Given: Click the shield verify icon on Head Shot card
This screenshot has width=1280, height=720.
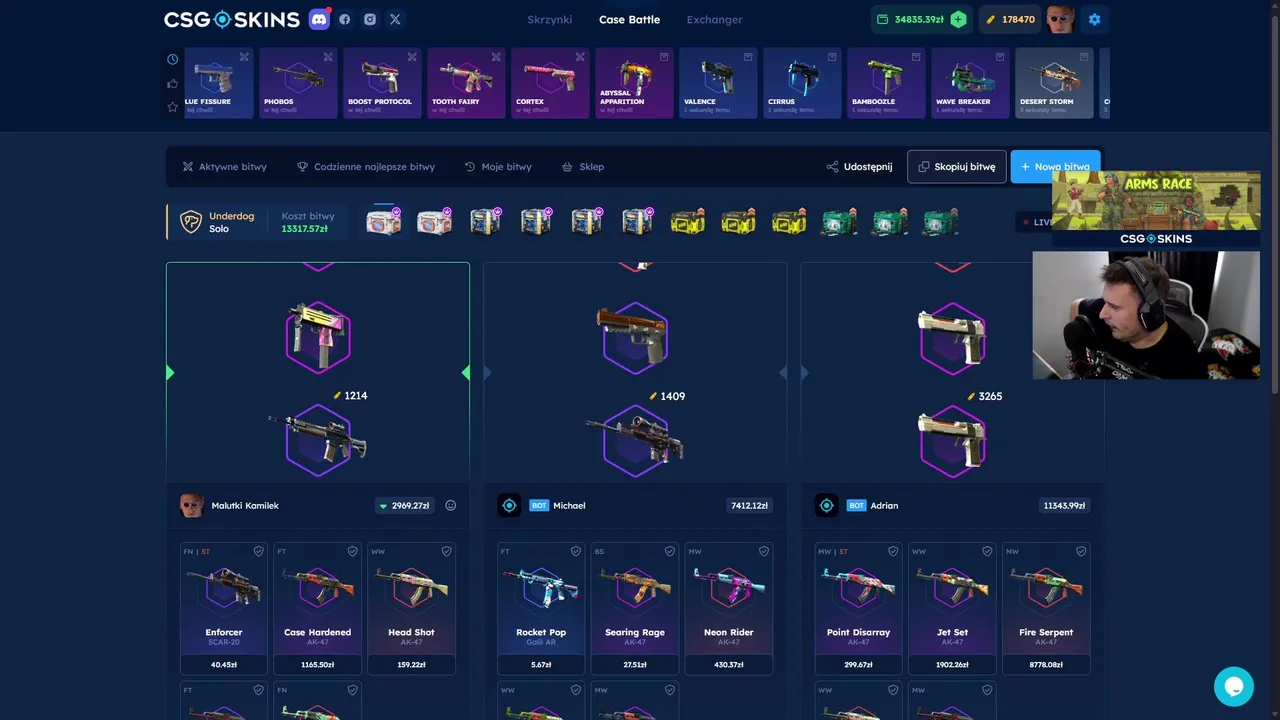Looking at the screenshot, I should (x=446, y=551).
